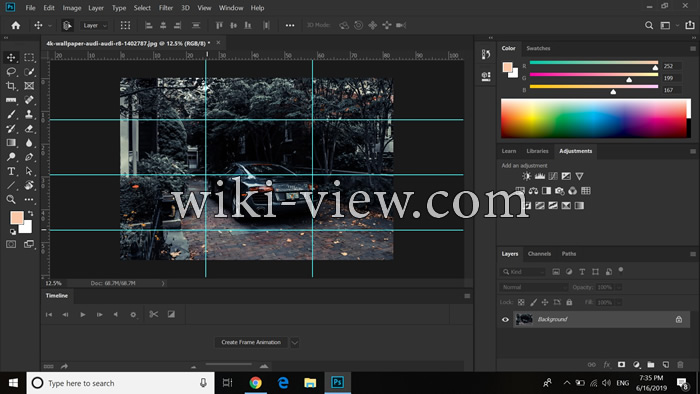Select the Ruler measurement tool
Viewport: 700px width, 394px height.
(11, 100)
